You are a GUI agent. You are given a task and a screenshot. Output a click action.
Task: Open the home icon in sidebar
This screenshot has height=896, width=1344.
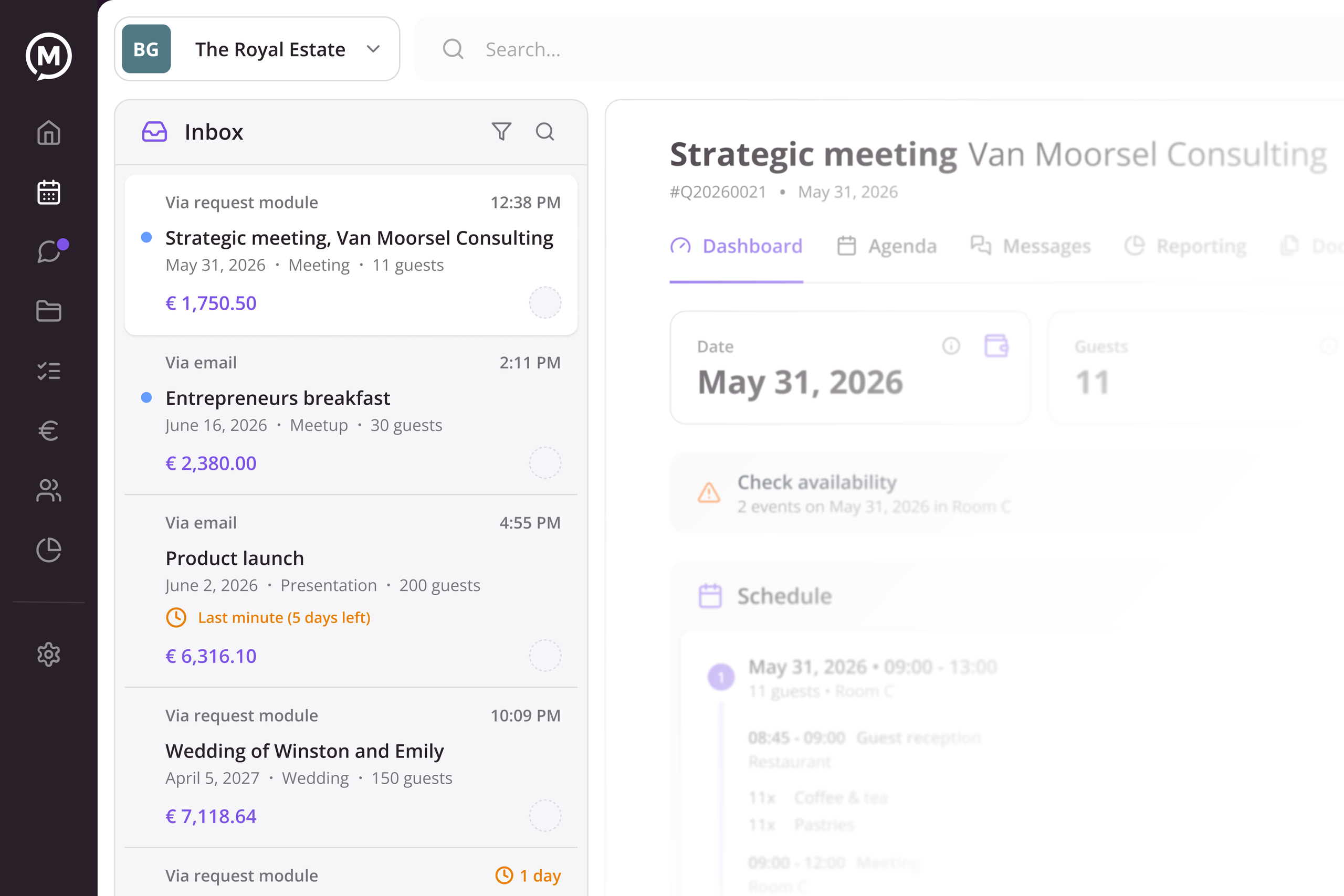pos(49,133)
